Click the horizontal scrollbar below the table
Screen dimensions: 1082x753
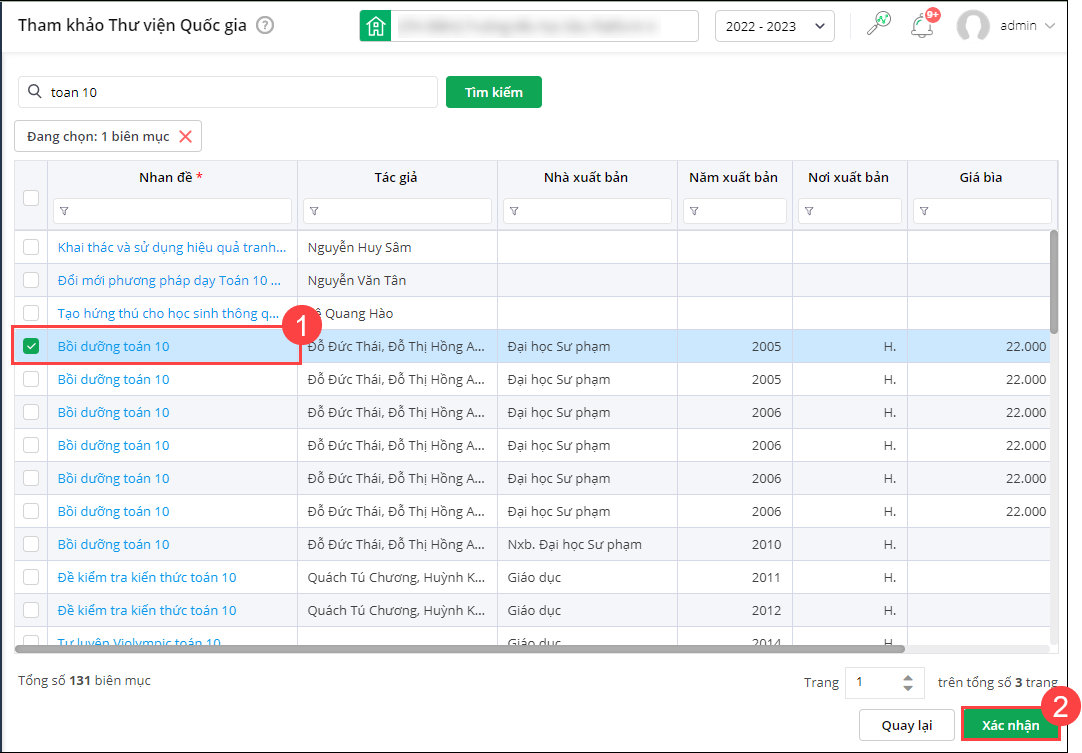(460, 649)
